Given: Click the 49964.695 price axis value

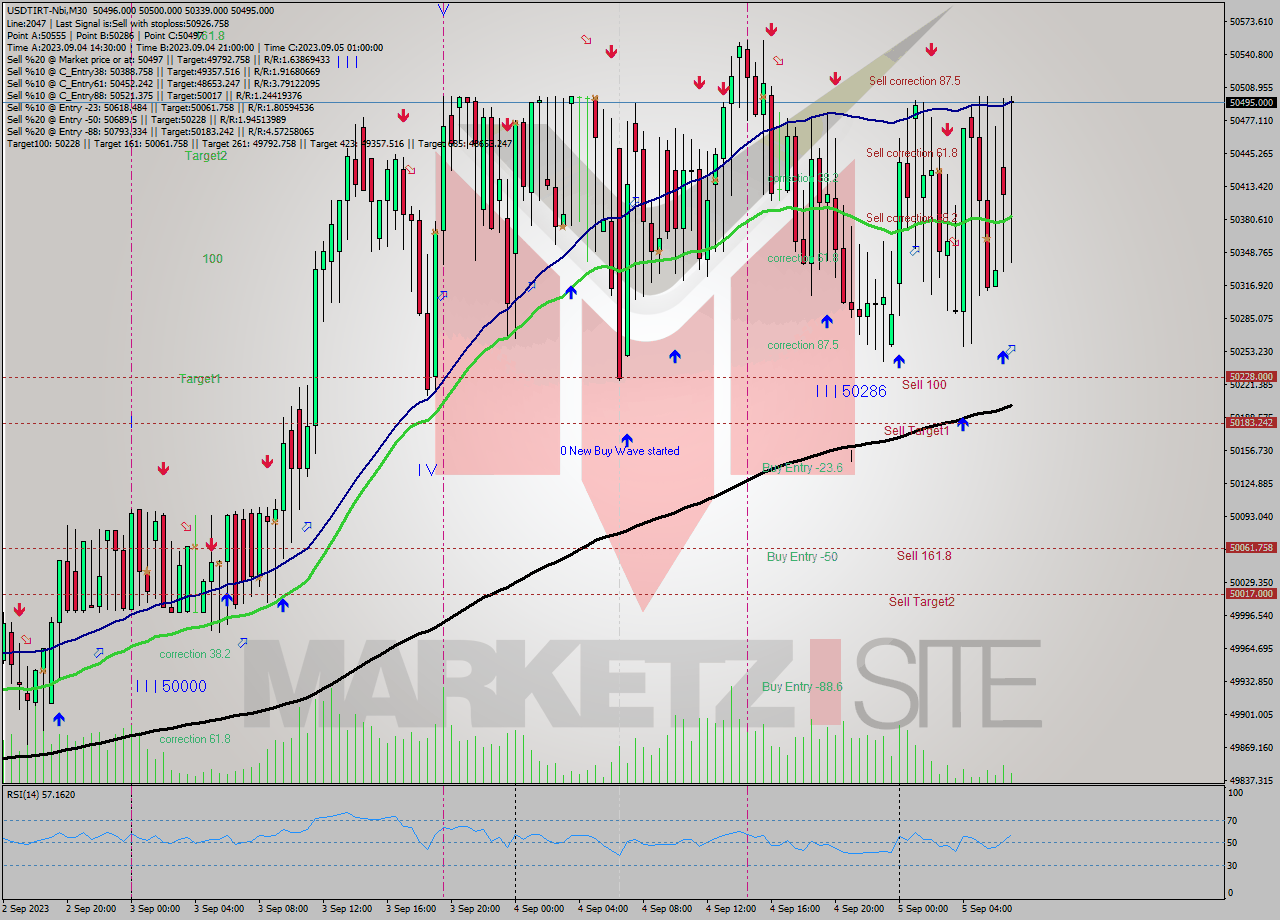Looking at the screenshot, I should 1251,648.
